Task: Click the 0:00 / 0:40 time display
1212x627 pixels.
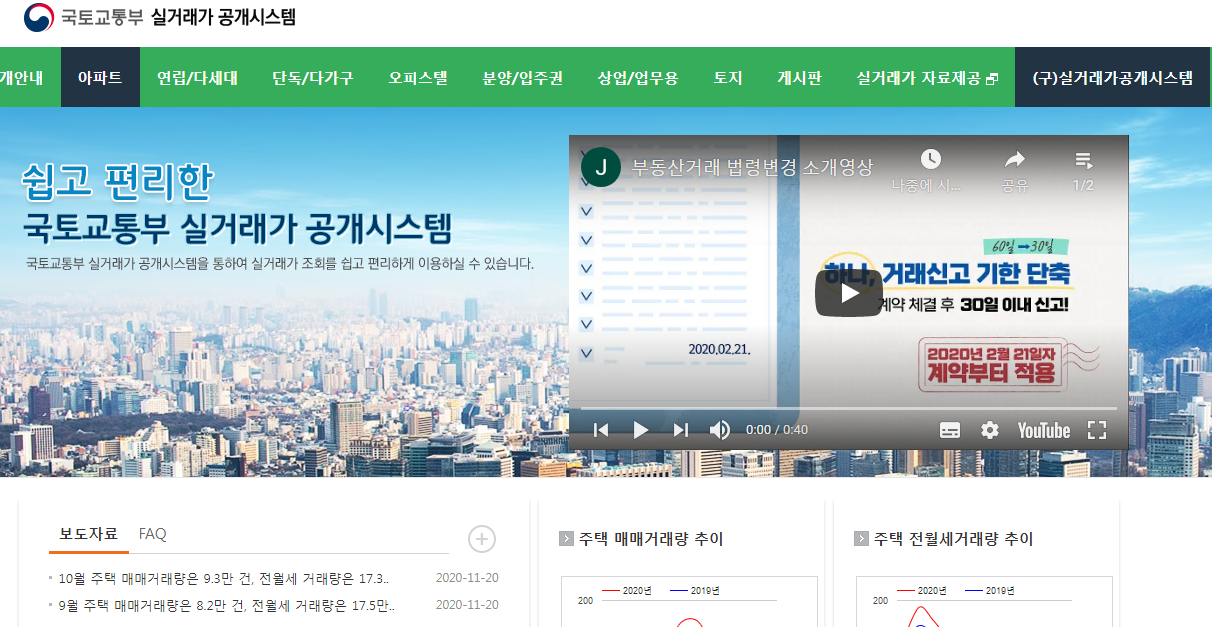Action: point(777,430)
